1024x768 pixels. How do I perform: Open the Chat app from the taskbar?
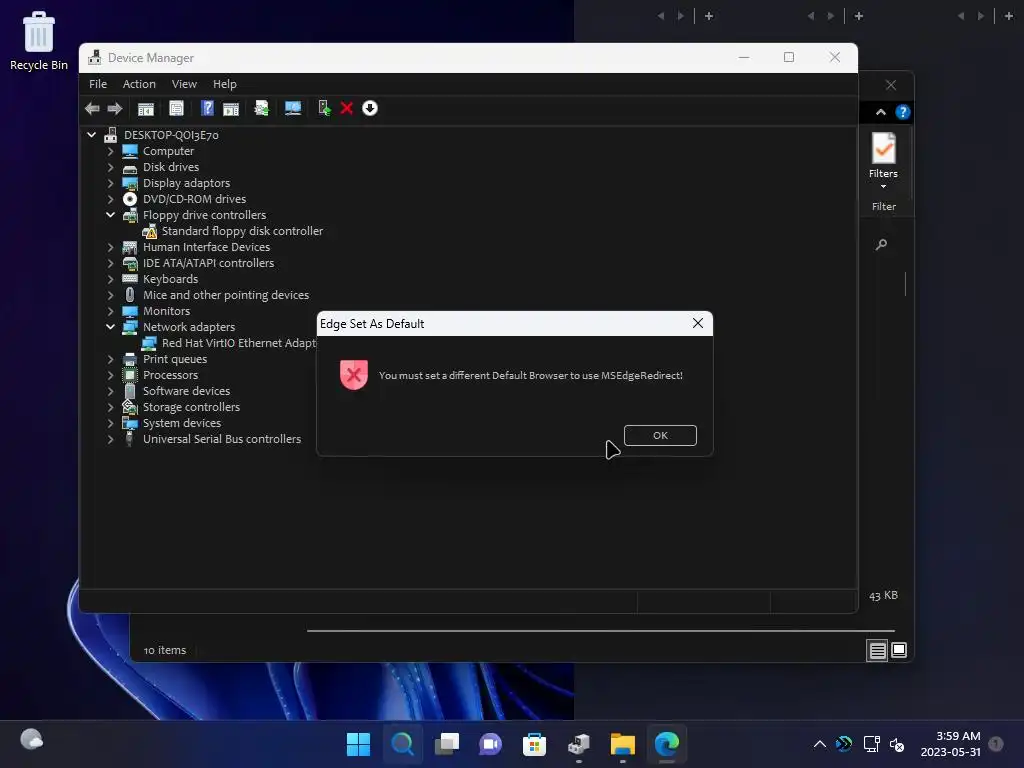(x=490, y=744)
